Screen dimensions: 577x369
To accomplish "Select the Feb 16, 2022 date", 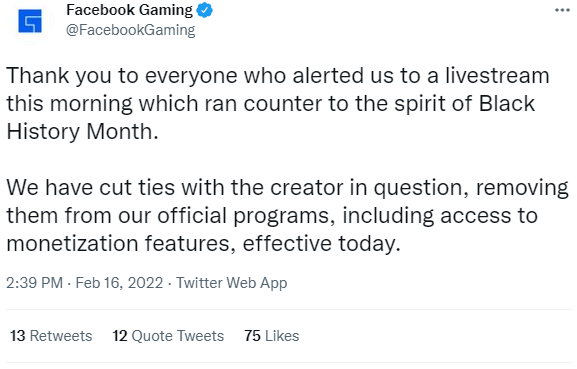I will 119,283.
